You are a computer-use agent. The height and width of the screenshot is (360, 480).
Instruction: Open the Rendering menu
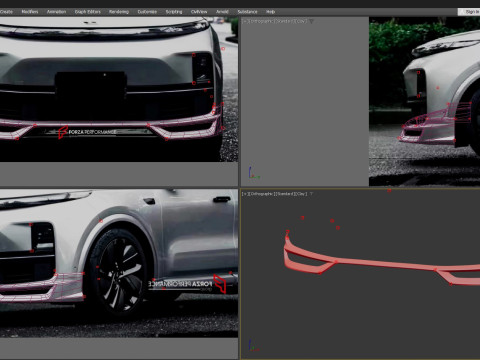coord(119,12)
